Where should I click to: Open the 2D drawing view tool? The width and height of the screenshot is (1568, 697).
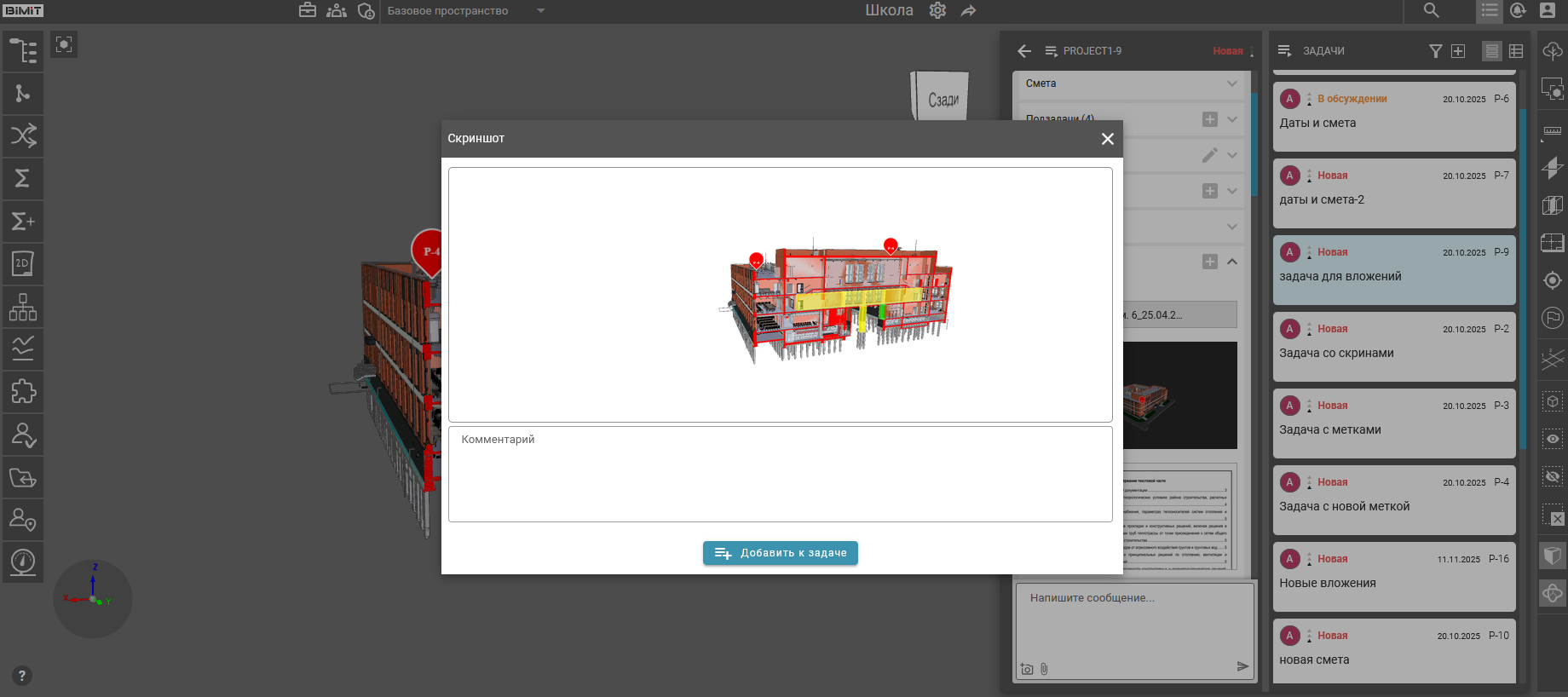23,264
